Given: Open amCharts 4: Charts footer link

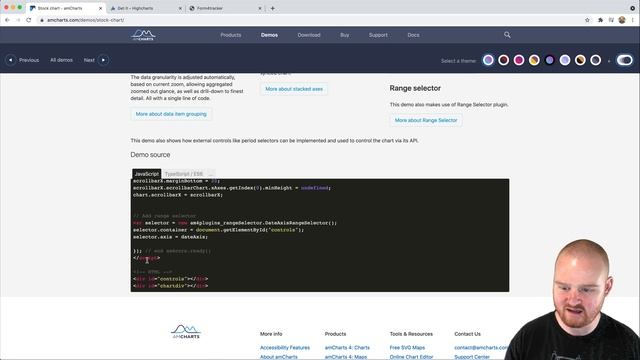Looking at the screenshot, I should [347, 347].
